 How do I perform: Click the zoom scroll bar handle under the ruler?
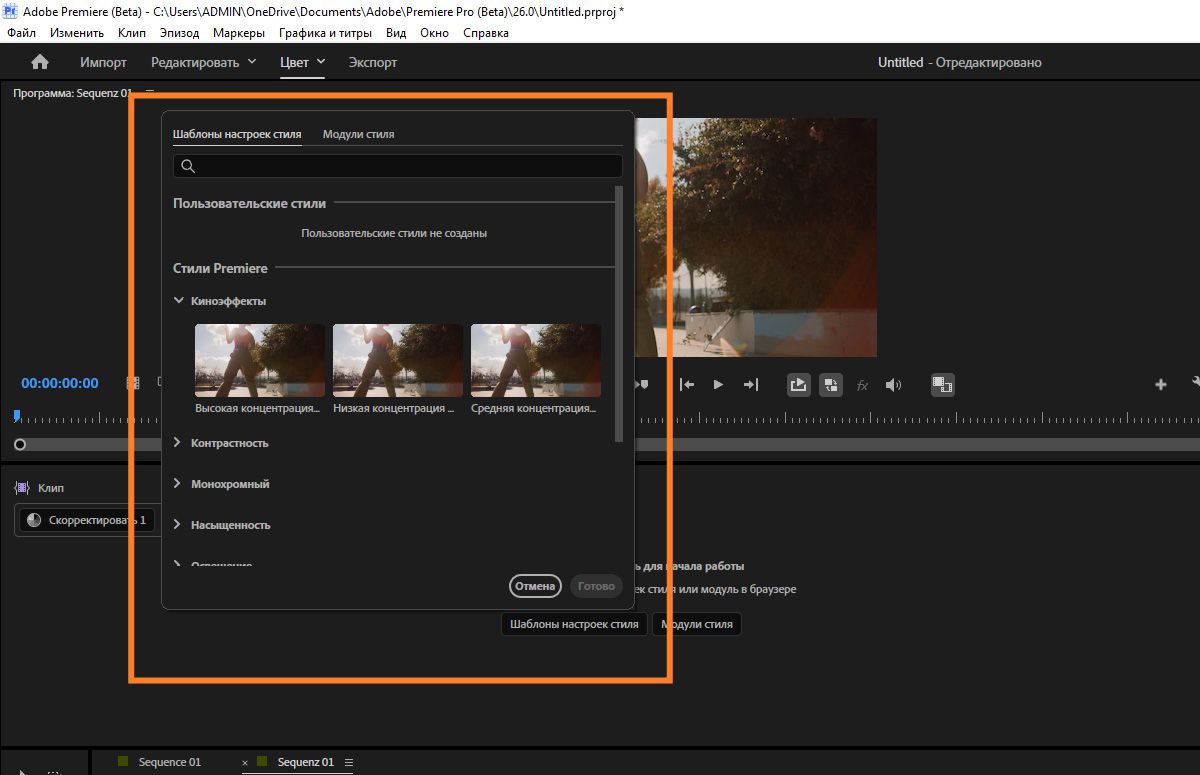pyautogui.click(x=20, y=444)
